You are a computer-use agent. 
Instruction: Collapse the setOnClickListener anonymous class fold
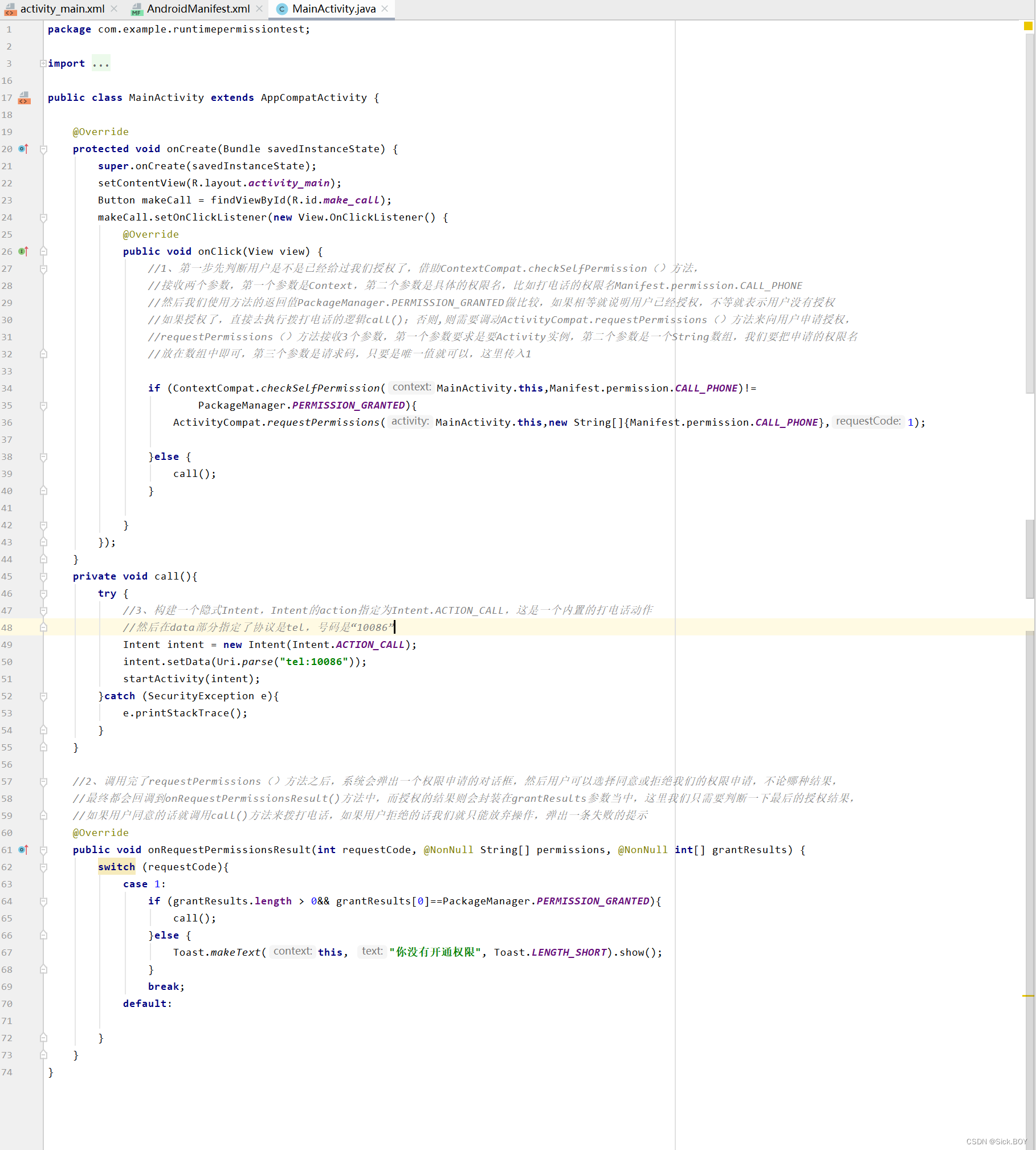click(43, 217)
